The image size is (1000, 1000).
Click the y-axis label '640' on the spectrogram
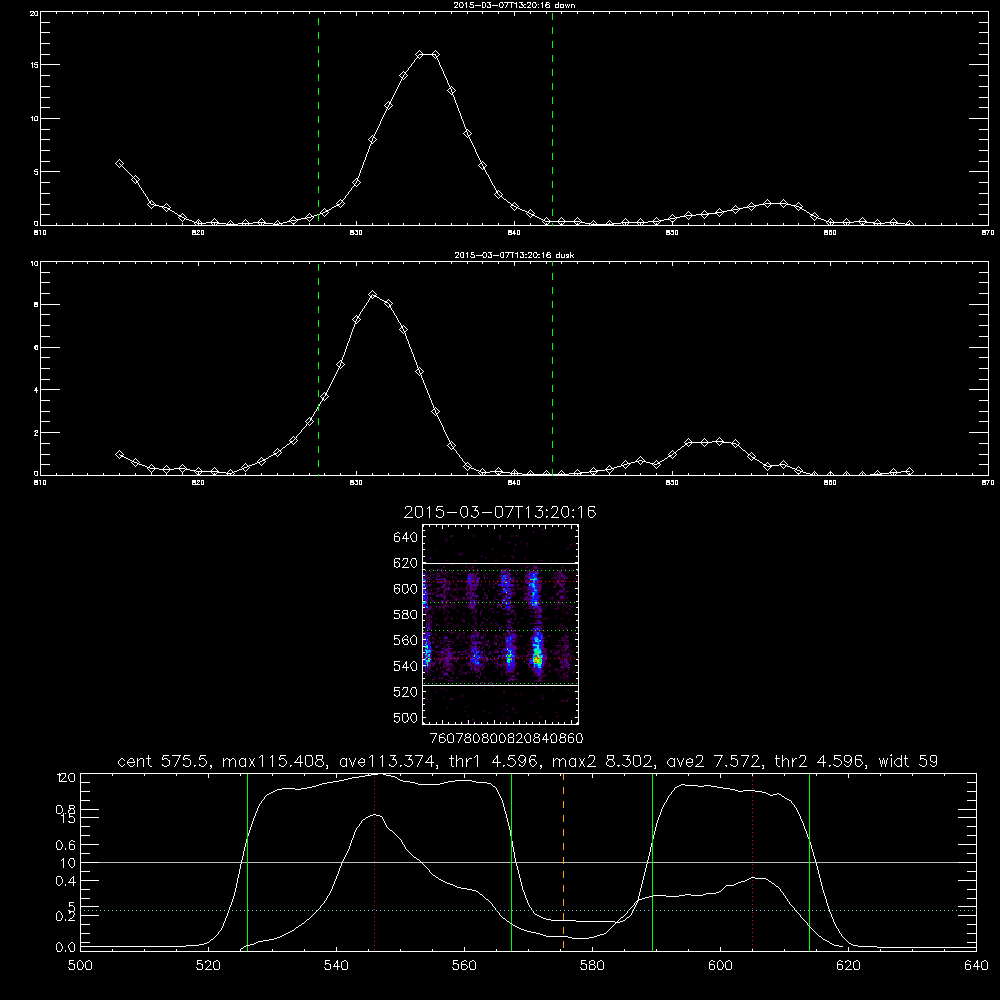[x=406, y=538]
